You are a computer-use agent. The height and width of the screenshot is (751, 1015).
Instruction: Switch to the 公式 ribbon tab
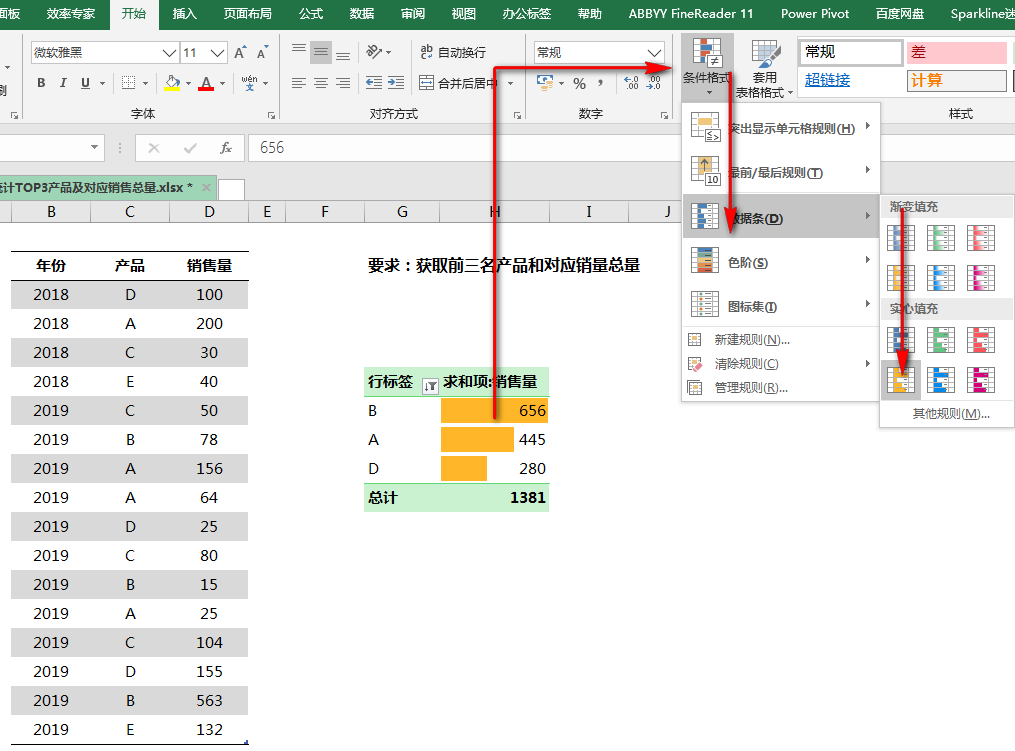(x=311, y=14)
